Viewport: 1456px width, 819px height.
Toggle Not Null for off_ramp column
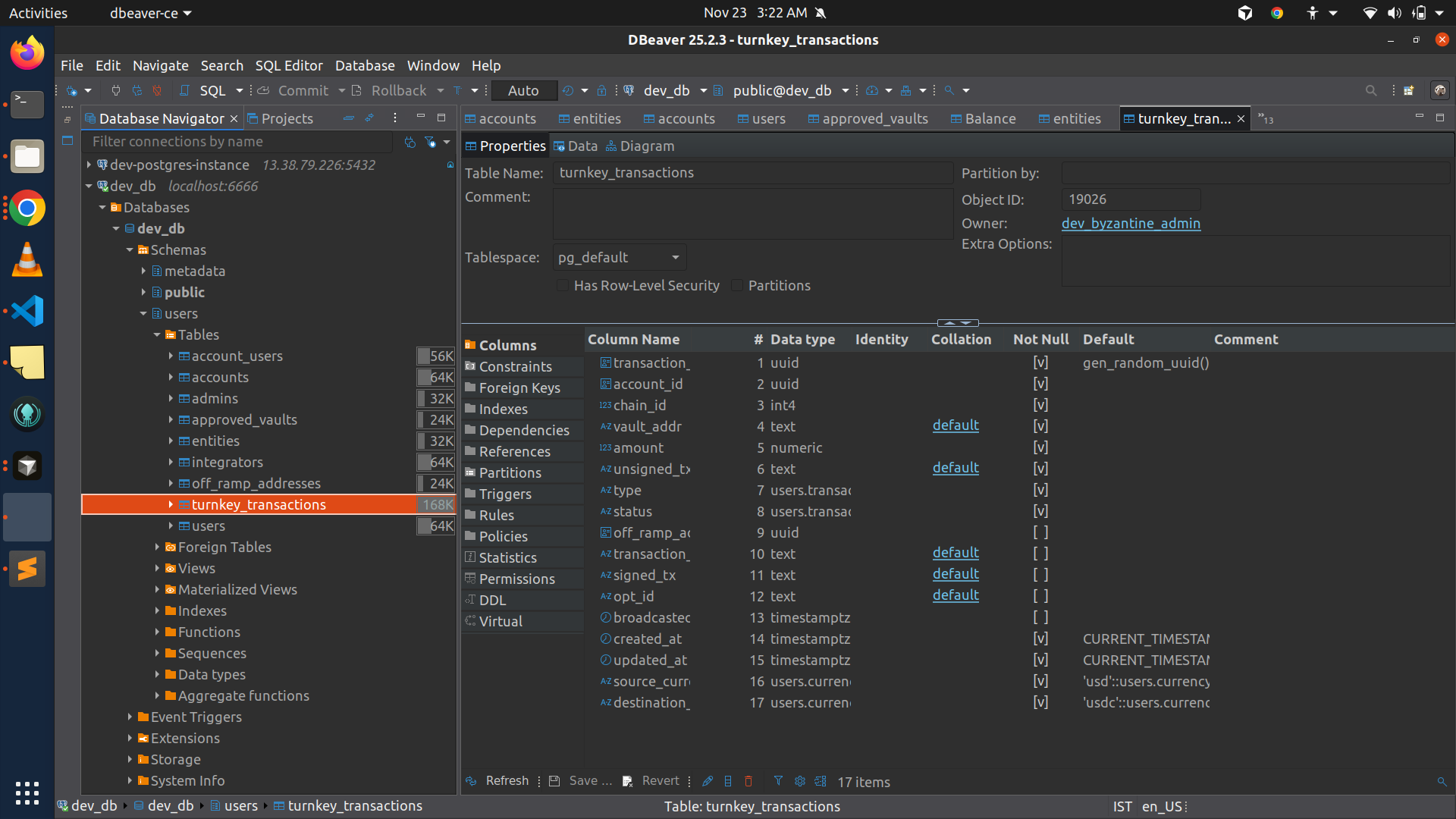coord(1040,532)
